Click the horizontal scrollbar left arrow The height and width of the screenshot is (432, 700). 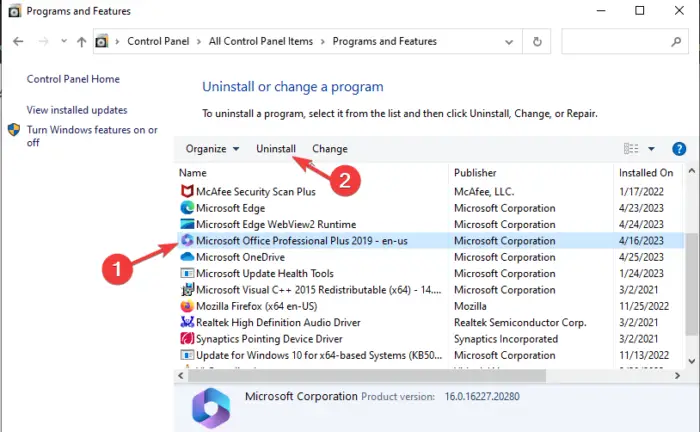tap(180, 376)
